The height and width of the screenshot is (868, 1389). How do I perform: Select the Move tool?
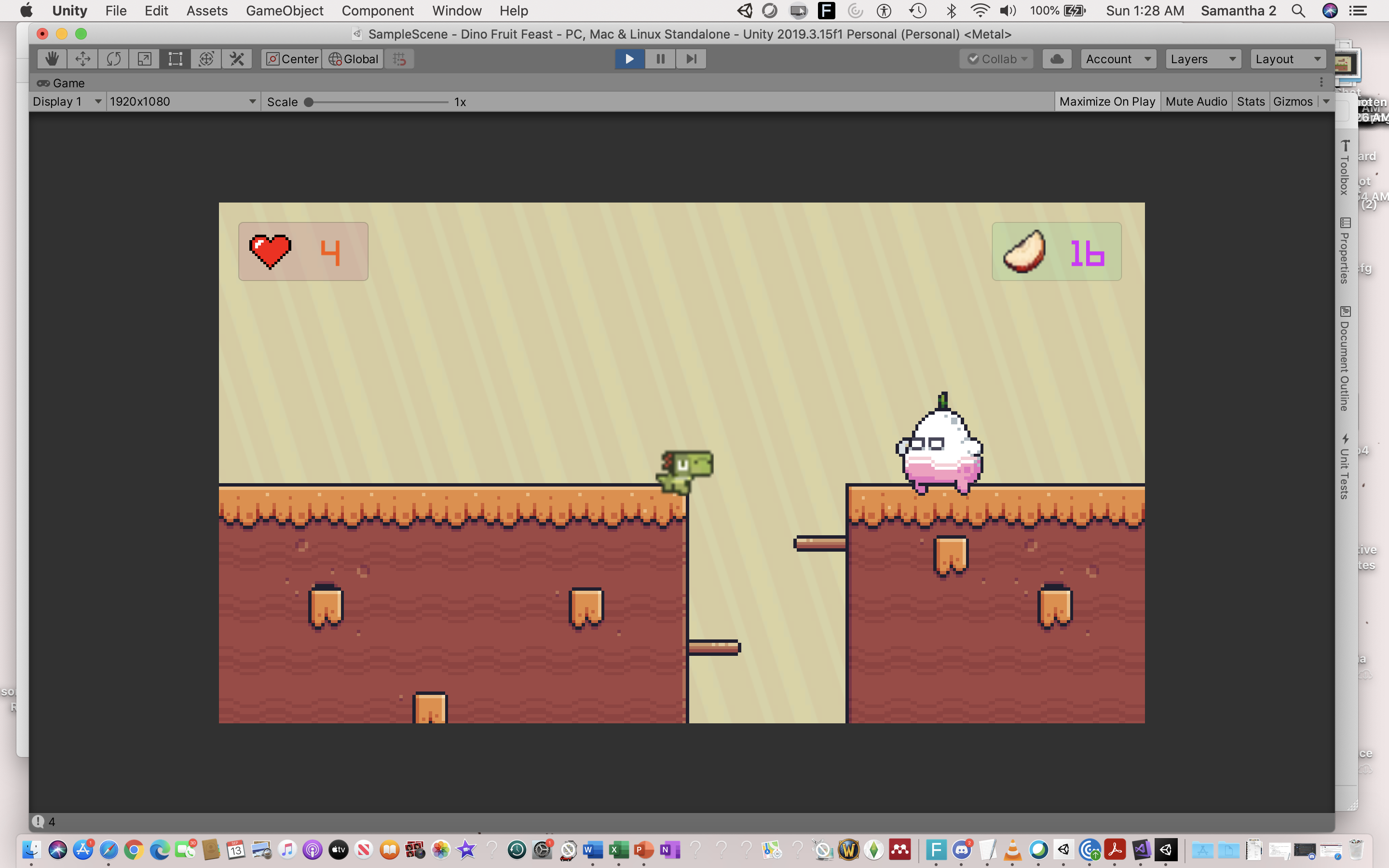(x=82, y=59)
